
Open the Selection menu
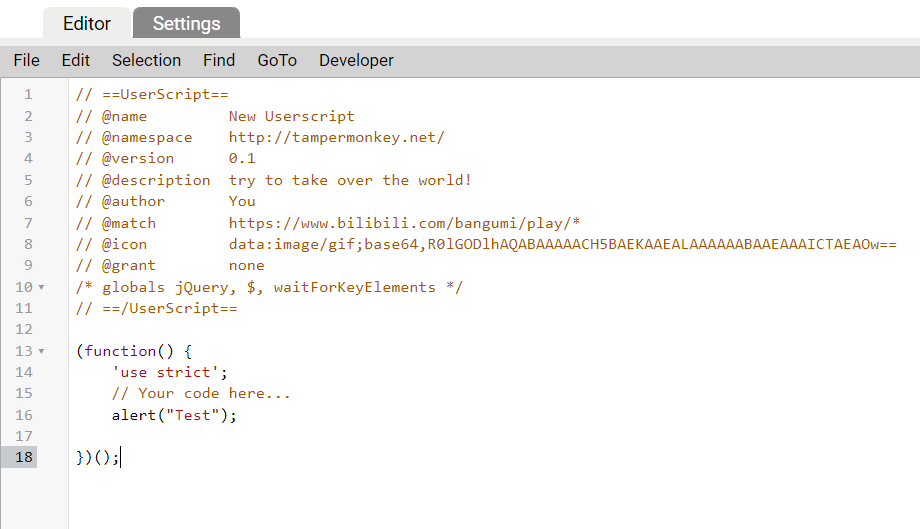147,60
